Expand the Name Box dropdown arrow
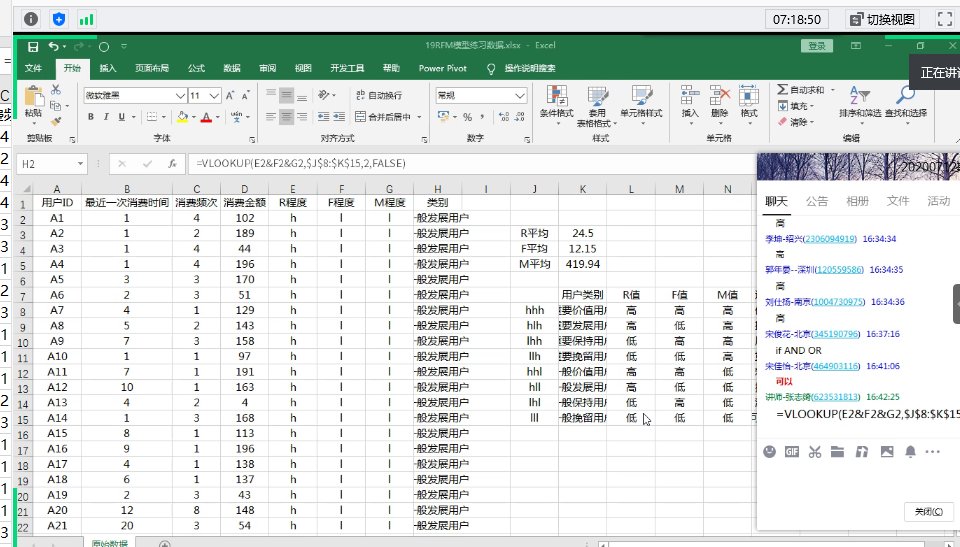Screen dimensions: 960x547 [x=80, y=164]
